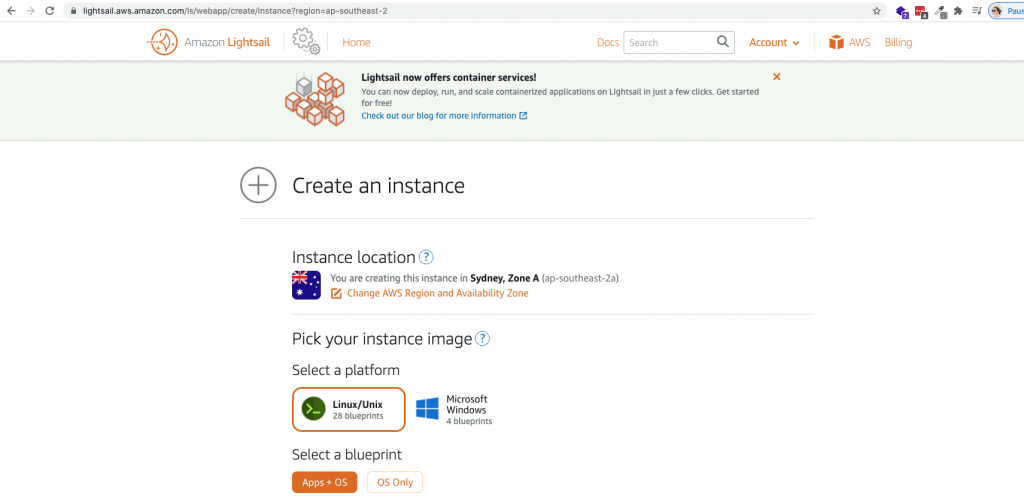Open help for Pick your instance image
The height and width of the screenshot is (502, 1024).
point(482,339)
